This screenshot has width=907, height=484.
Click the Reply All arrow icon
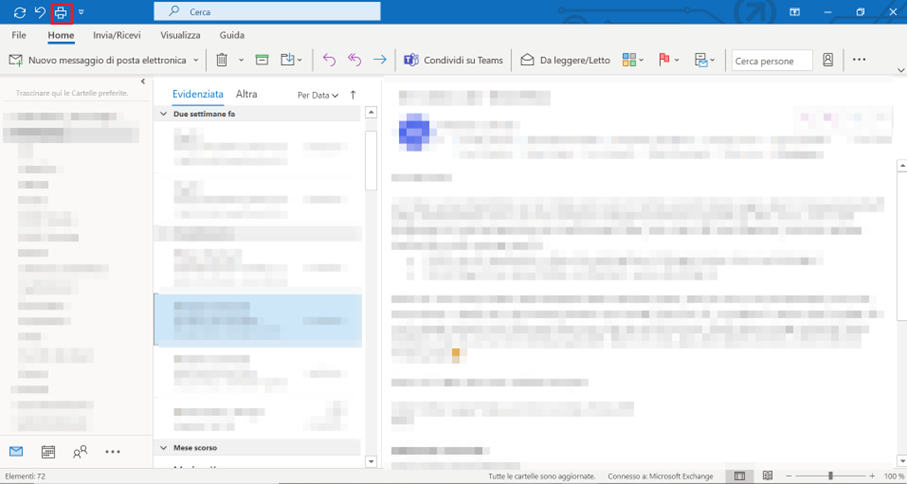click(x=354, y=60)
